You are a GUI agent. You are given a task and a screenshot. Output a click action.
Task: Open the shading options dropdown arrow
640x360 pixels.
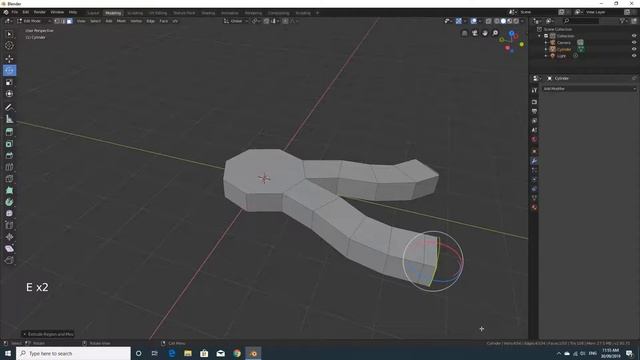(522, 21)
